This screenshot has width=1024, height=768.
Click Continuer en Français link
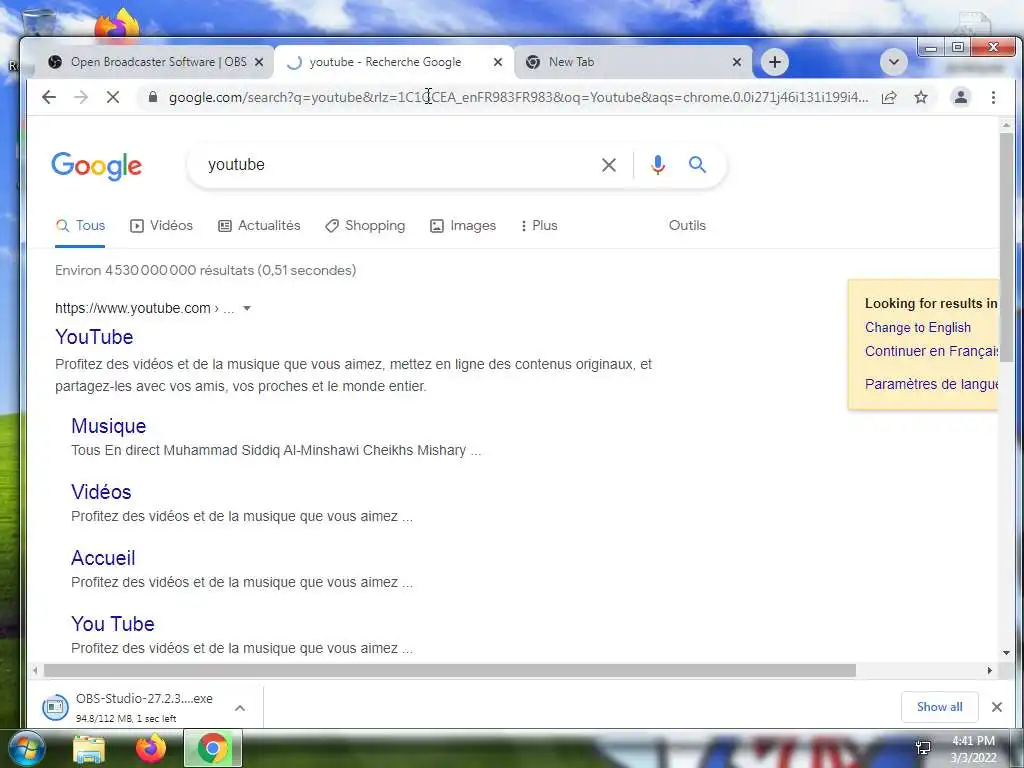[931, 351]
